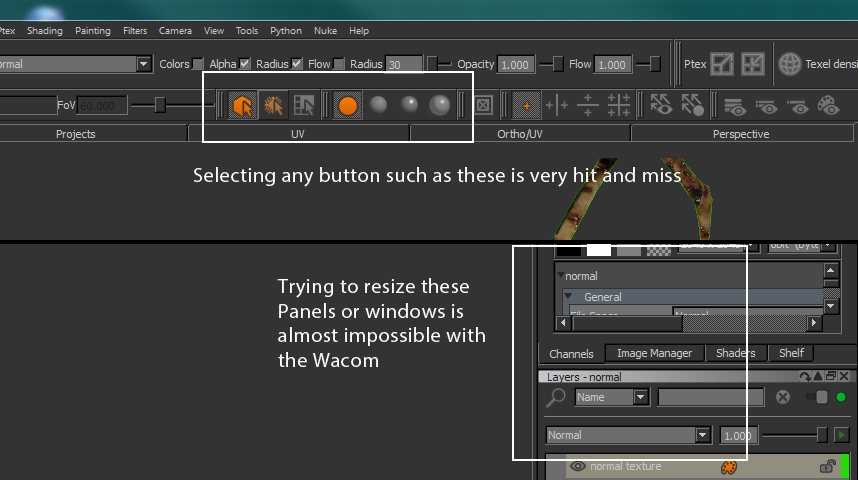858x480 pixels.
Task: Choose the largest grey glossy sphere
Action: [439, 105]
